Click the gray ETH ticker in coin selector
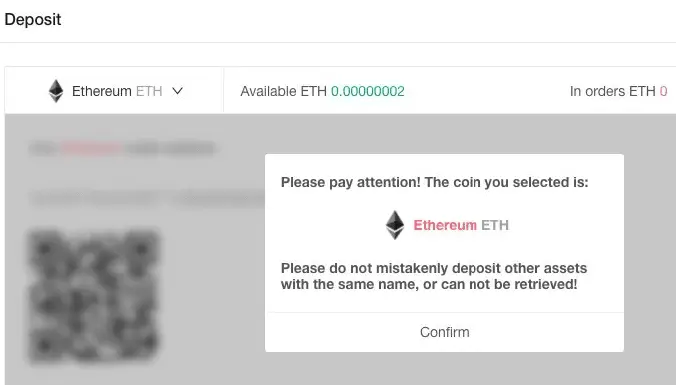The height and width of the screenshot is (385, 676). click(149, 91)
